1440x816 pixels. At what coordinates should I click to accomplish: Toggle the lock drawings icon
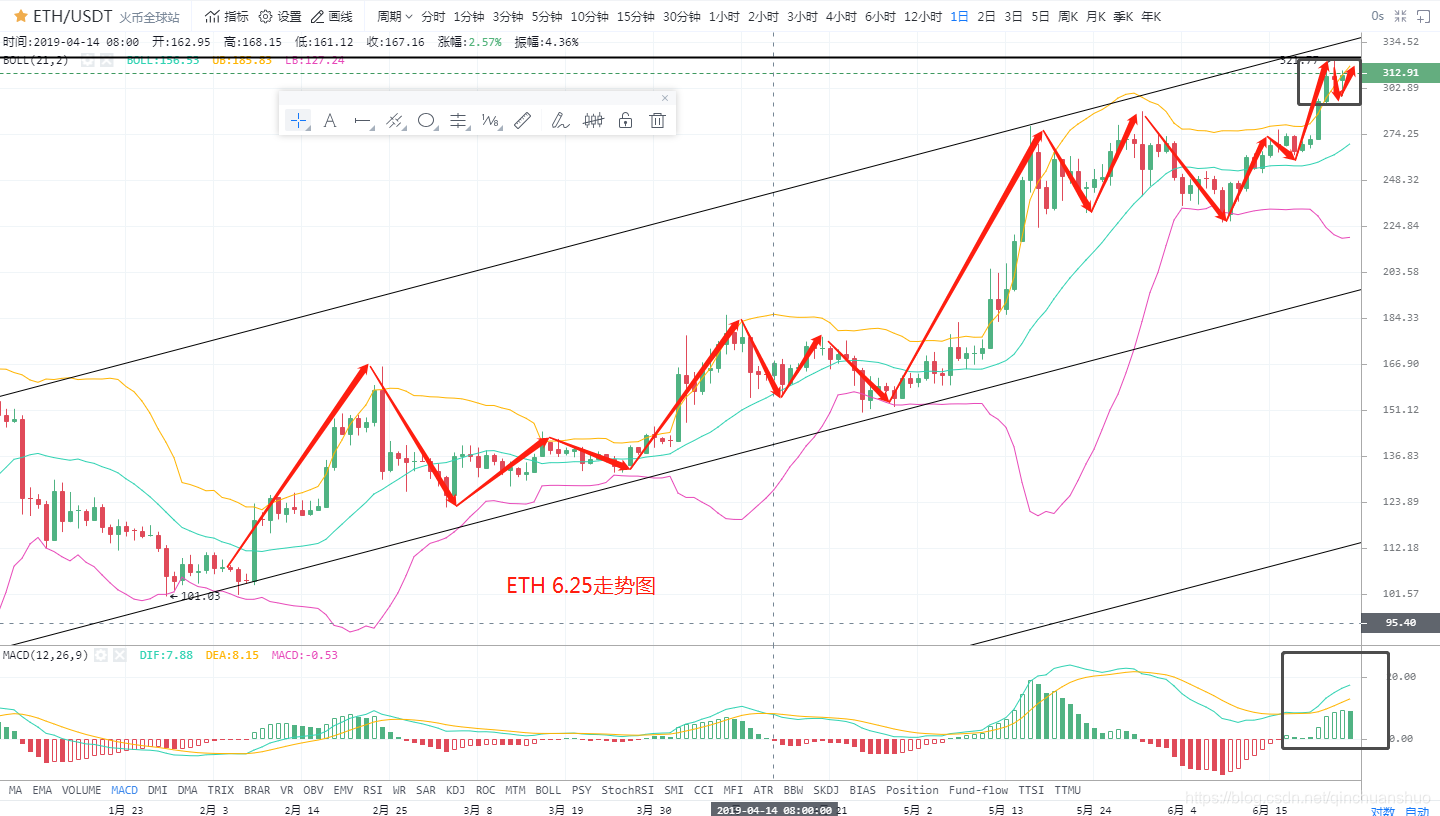625,121
